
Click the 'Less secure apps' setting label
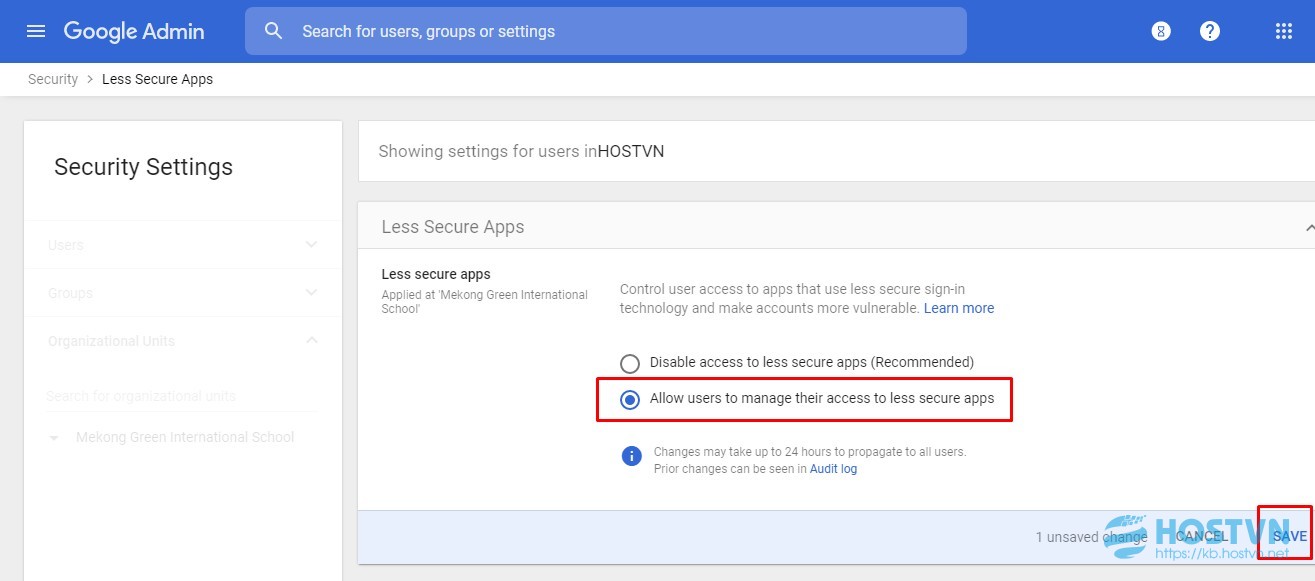pos(436,274)
